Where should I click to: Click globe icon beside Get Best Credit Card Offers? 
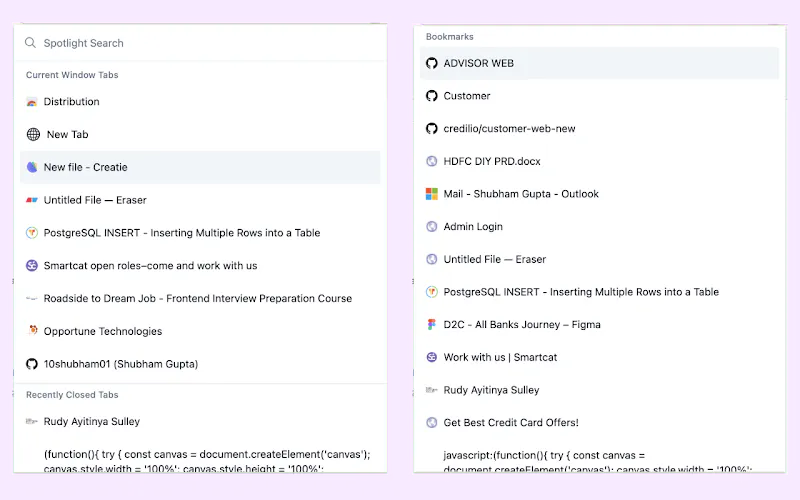point(432,422)
